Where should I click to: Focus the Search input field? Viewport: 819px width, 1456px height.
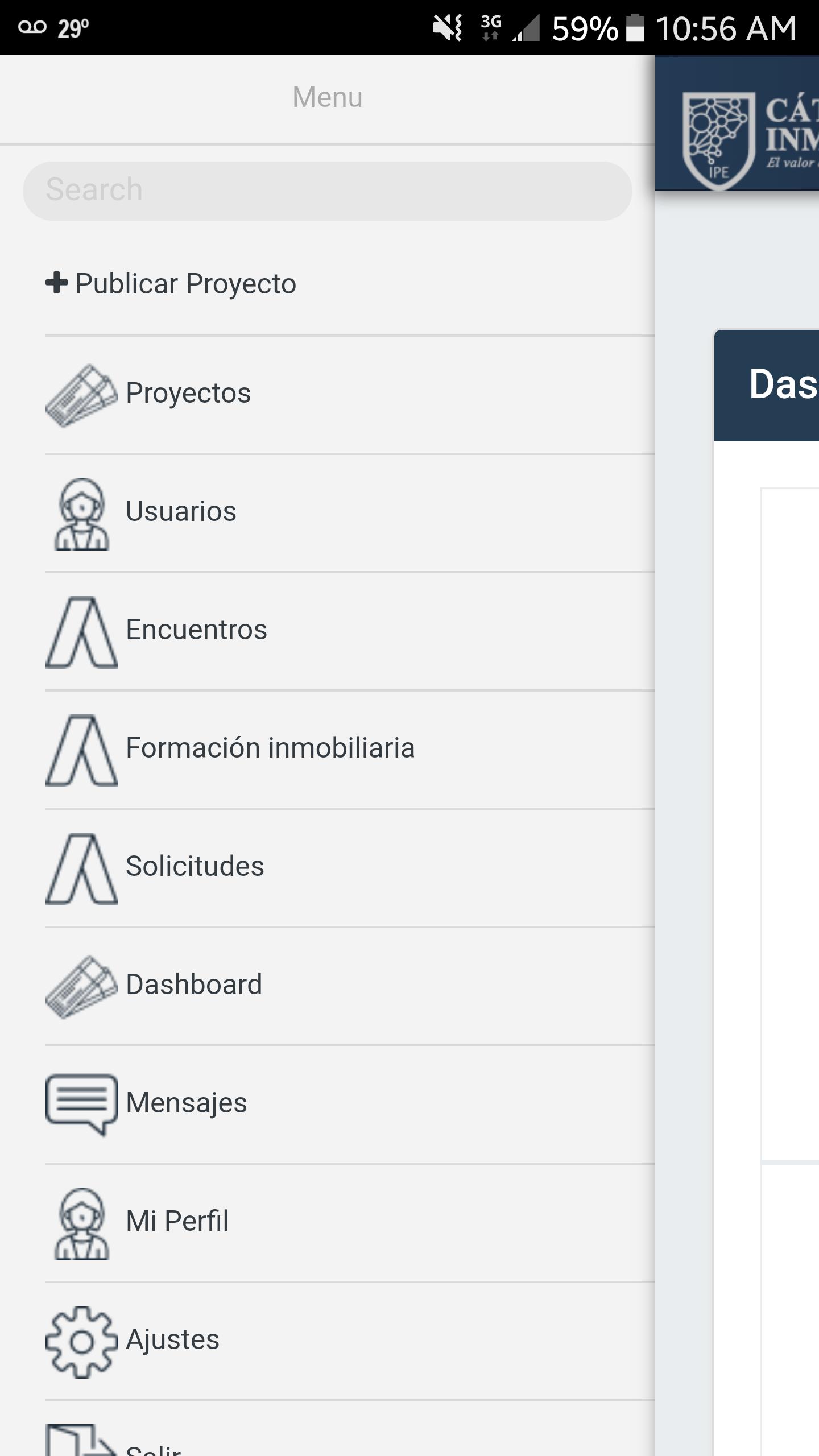(x=328, y=191)
